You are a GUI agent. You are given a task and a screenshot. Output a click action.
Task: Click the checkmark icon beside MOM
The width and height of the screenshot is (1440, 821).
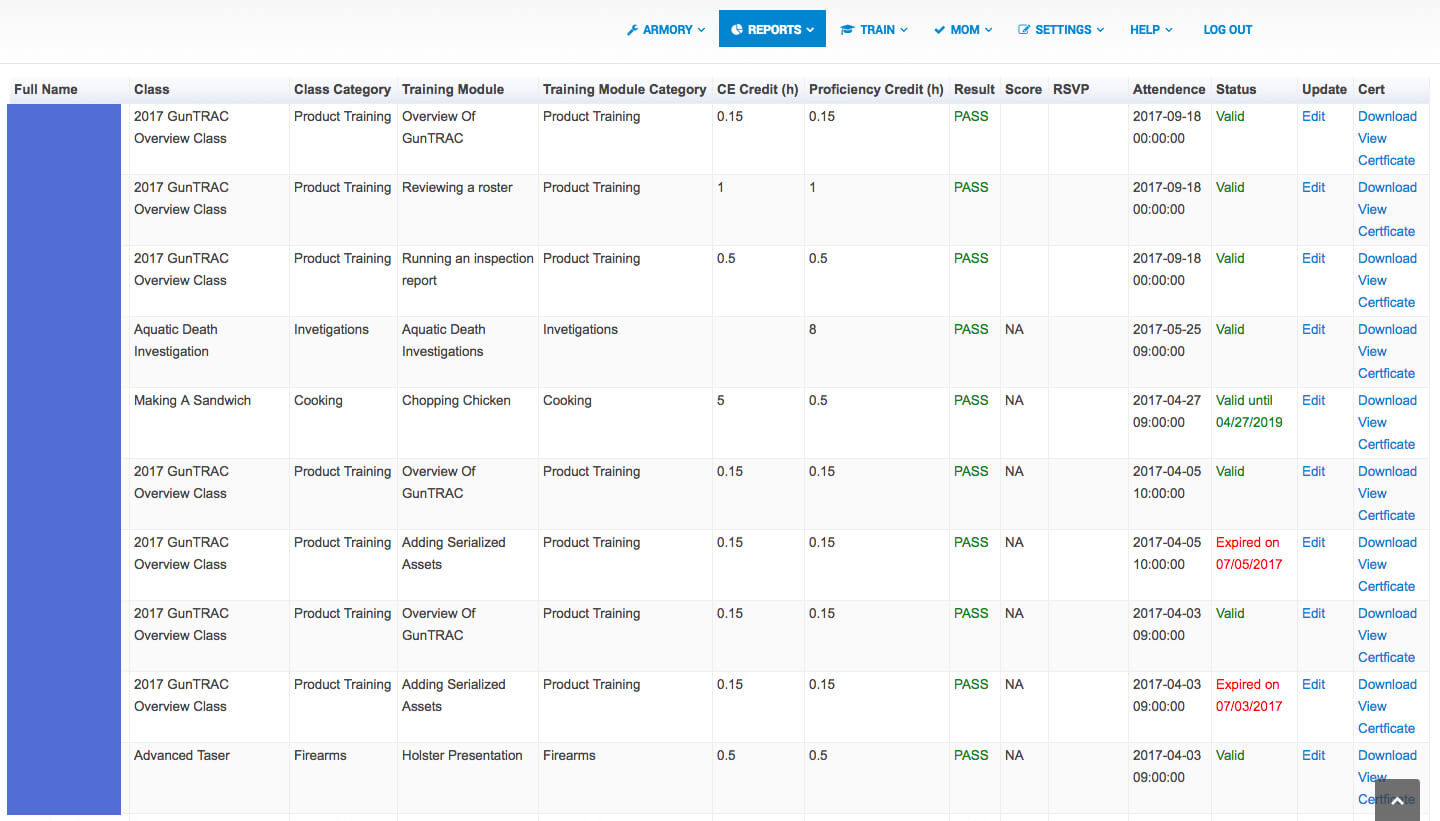pyautogui.click(x=939, y=30)
